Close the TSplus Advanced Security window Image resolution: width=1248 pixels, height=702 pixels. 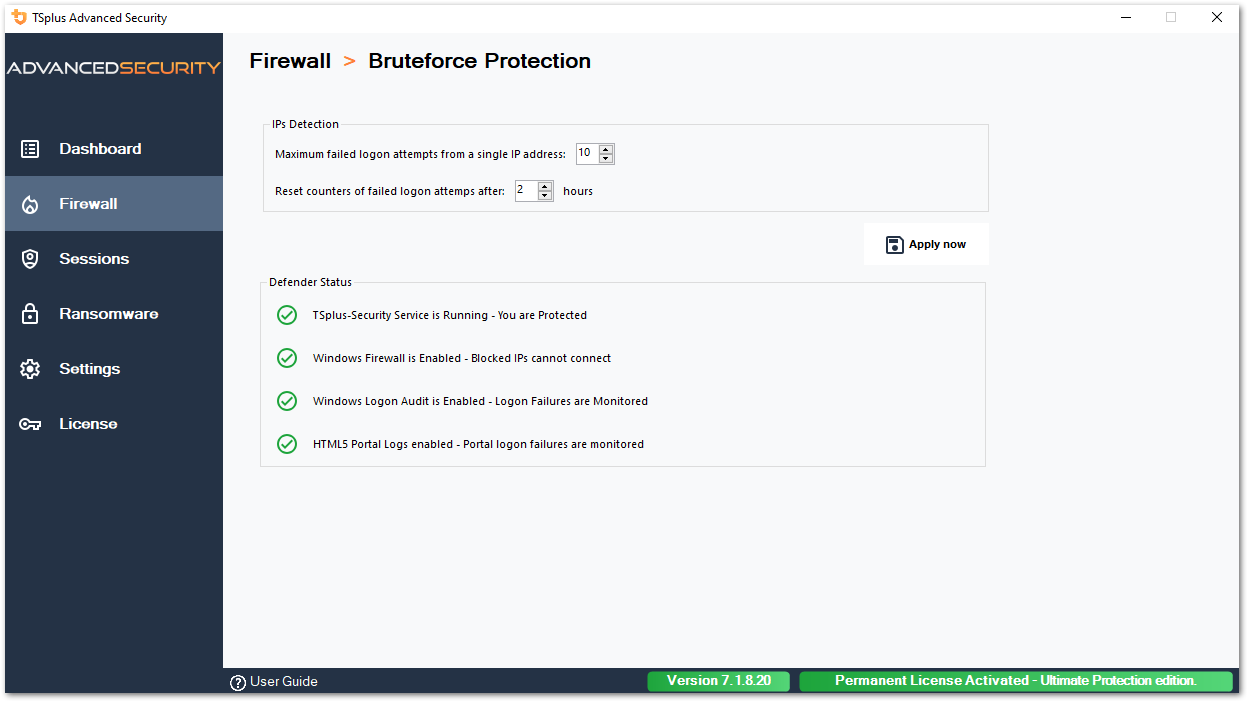click(x=1217, y=17)
